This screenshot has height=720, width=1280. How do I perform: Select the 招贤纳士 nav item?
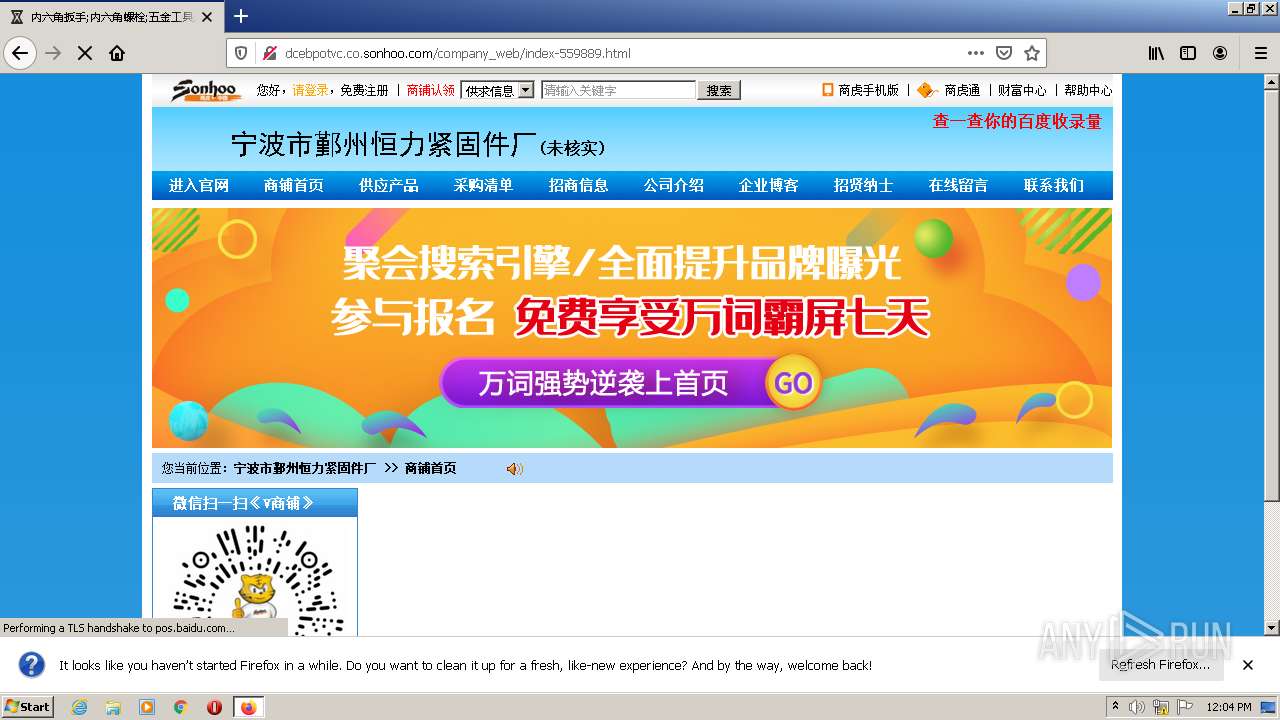(x=864, y=185)
